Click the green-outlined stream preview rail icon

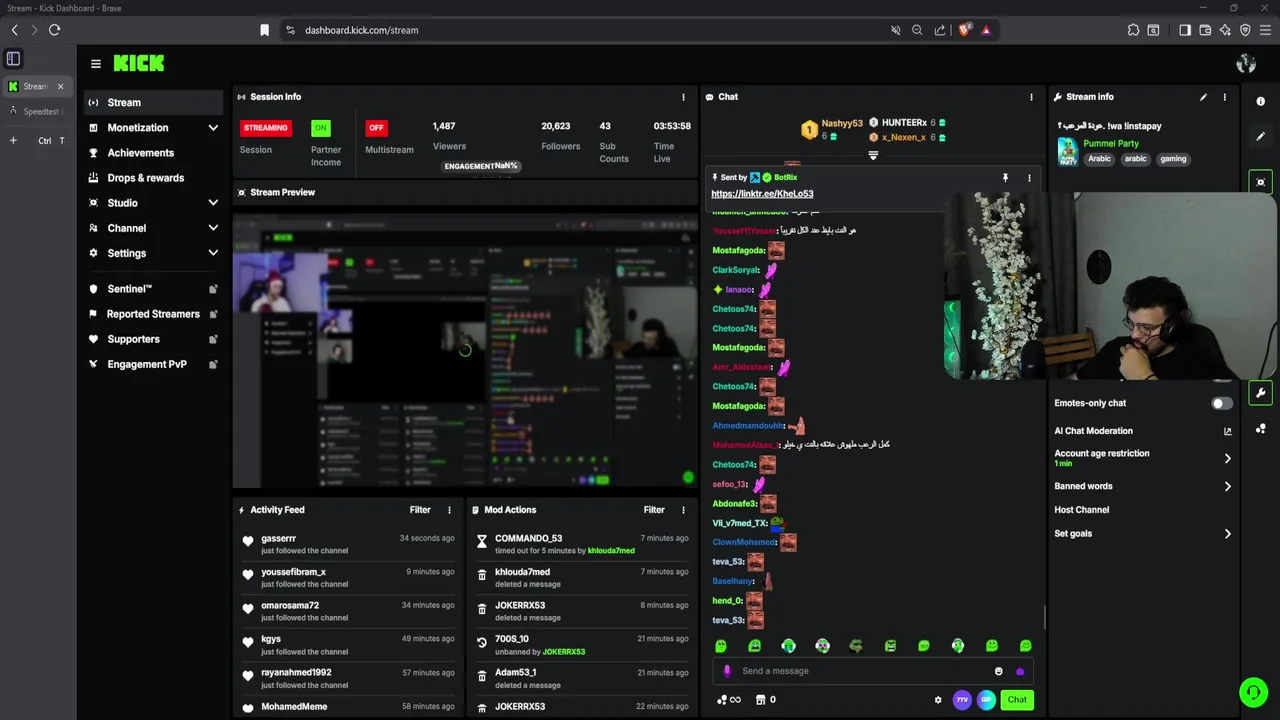1260,182
